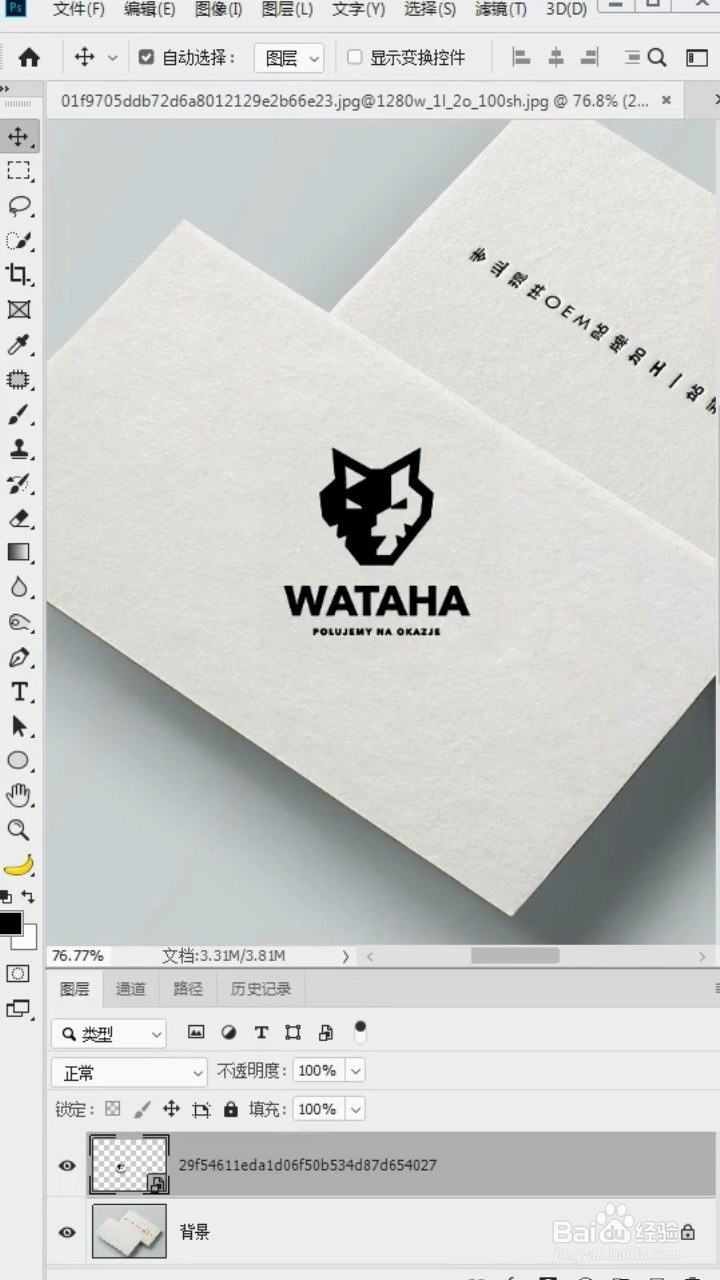Switch to 历史记录 tab

[261, 989]
